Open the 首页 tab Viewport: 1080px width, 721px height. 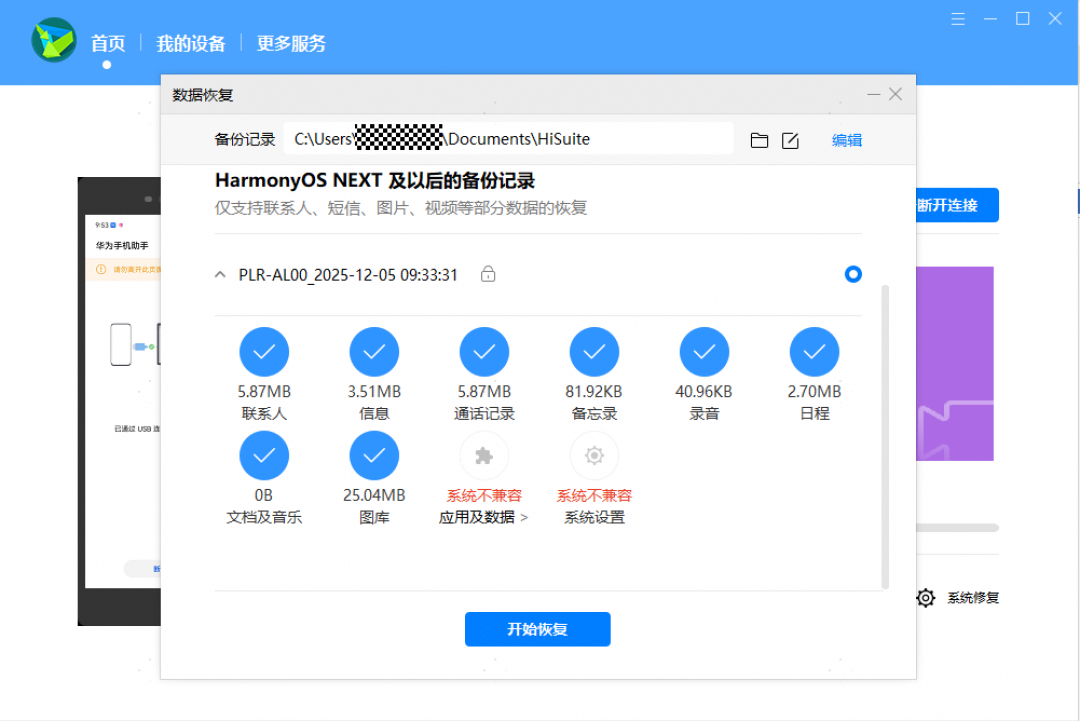[108, 43]
